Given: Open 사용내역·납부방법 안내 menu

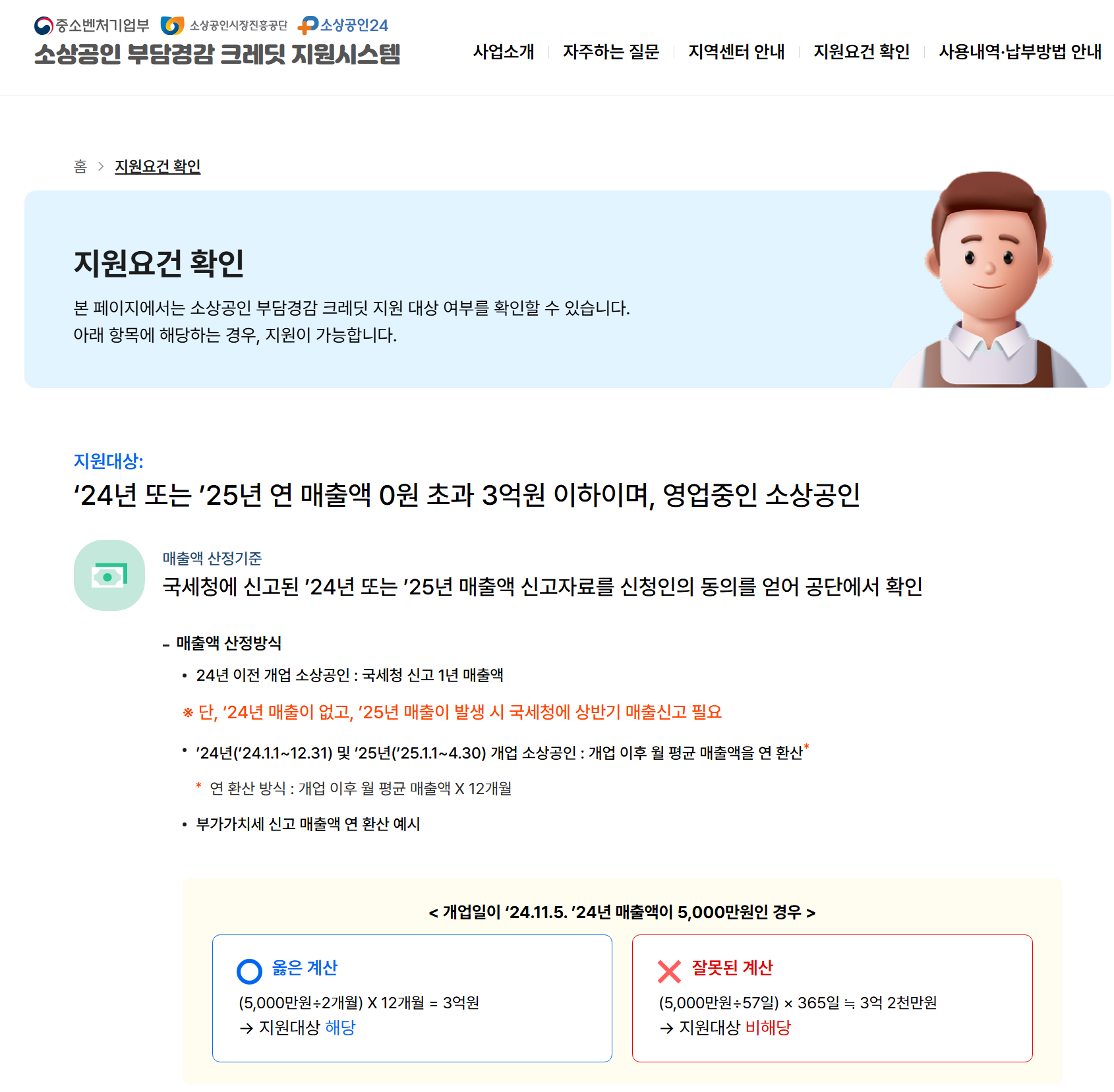Looking at the screenshot, I should click(x=1020, y=51).
